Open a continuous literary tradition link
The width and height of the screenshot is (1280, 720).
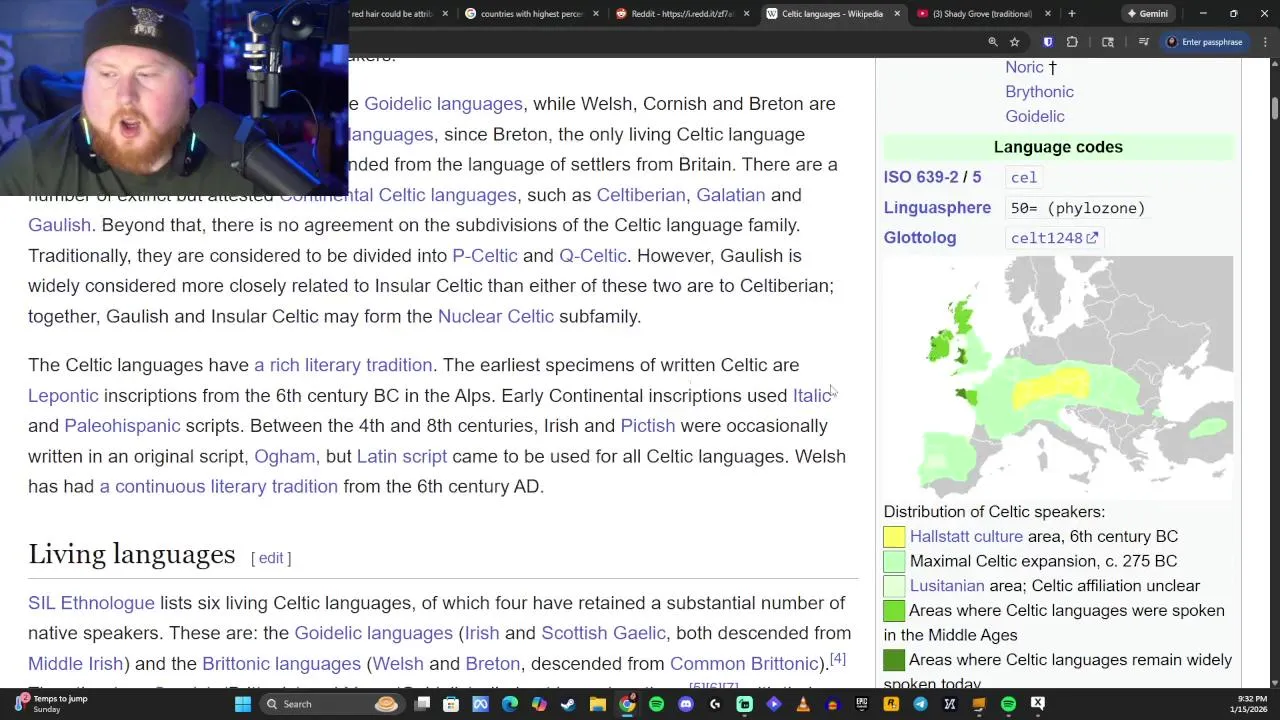pos(219,486)
